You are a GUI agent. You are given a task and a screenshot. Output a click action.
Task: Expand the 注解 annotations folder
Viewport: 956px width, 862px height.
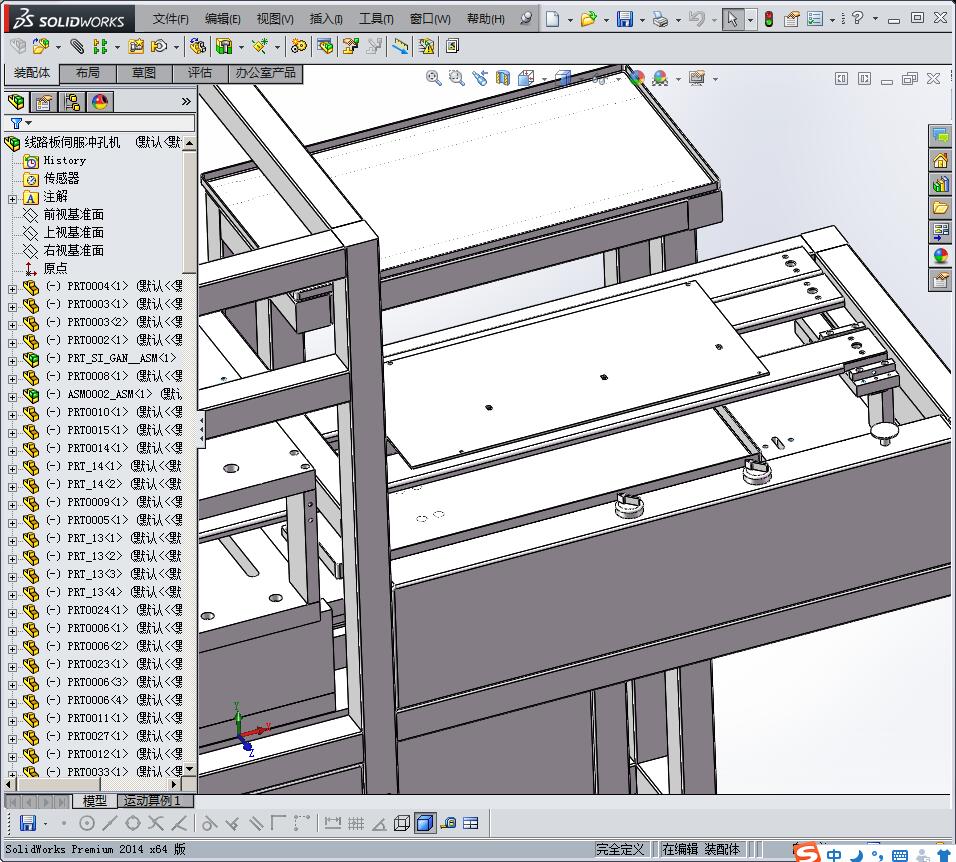tap(12, 197)
